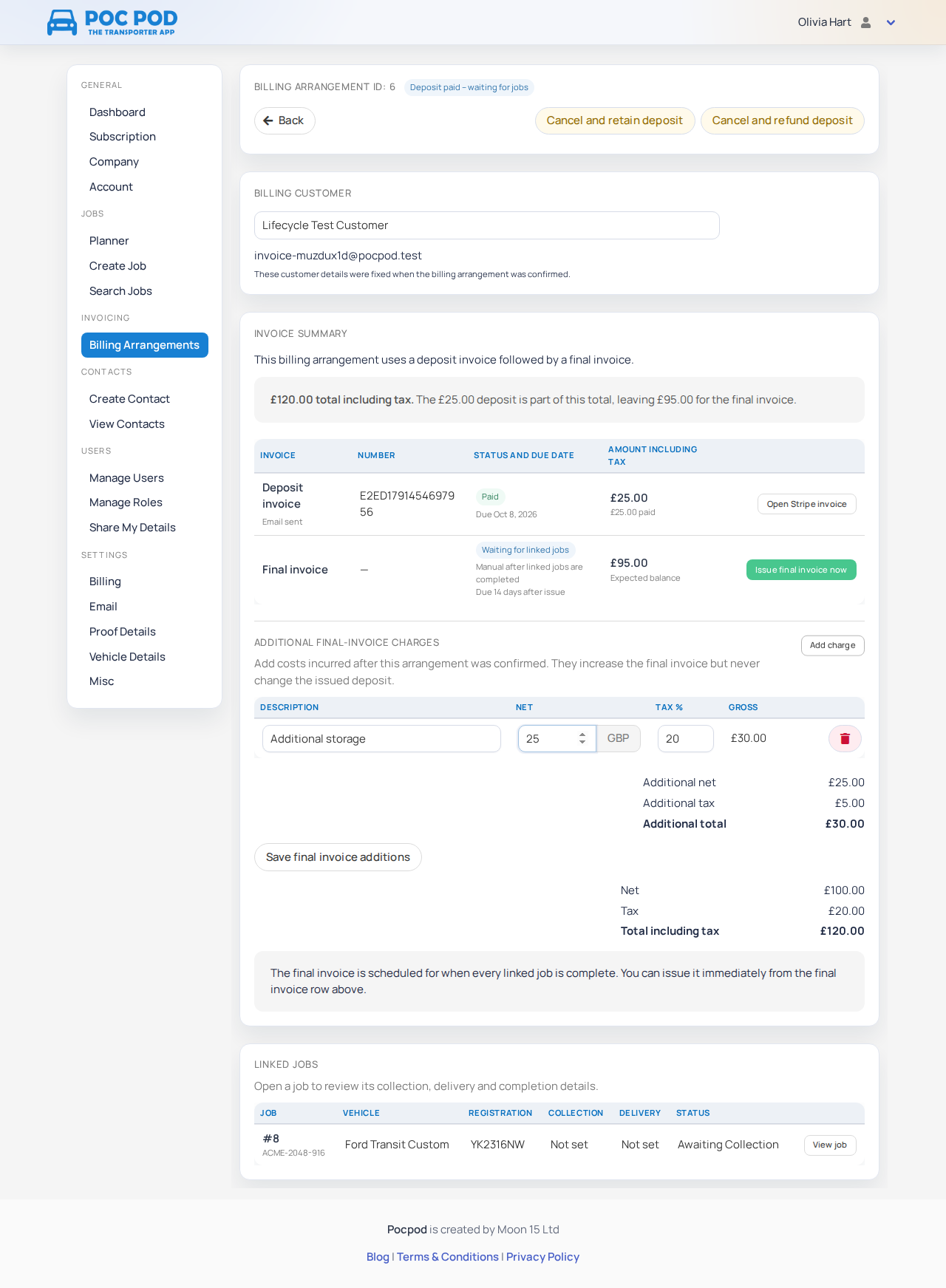Open the Blog footer link
This screenshot has width=946, height=1288.
coord(378,1257)
